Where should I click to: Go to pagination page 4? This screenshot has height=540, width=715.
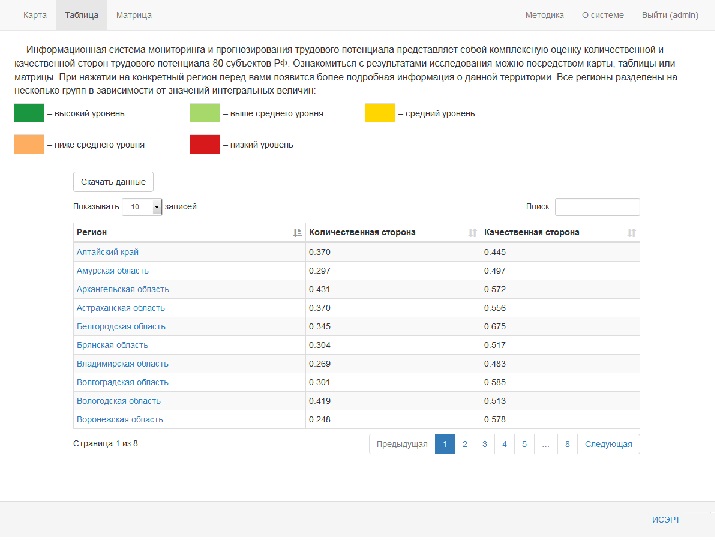point(504,444)
